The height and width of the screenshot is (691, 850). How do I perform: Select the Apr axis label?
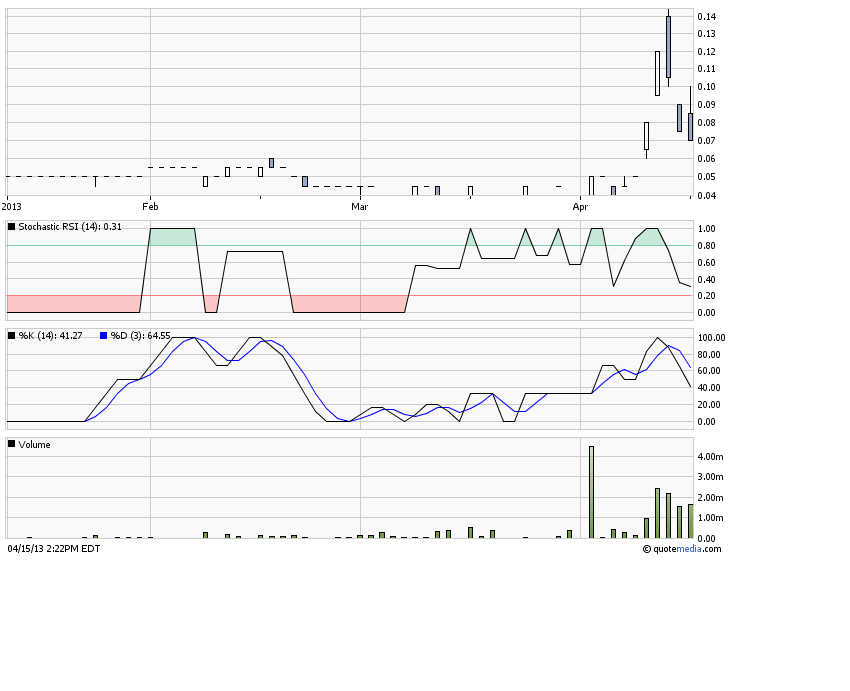[581, 207]
